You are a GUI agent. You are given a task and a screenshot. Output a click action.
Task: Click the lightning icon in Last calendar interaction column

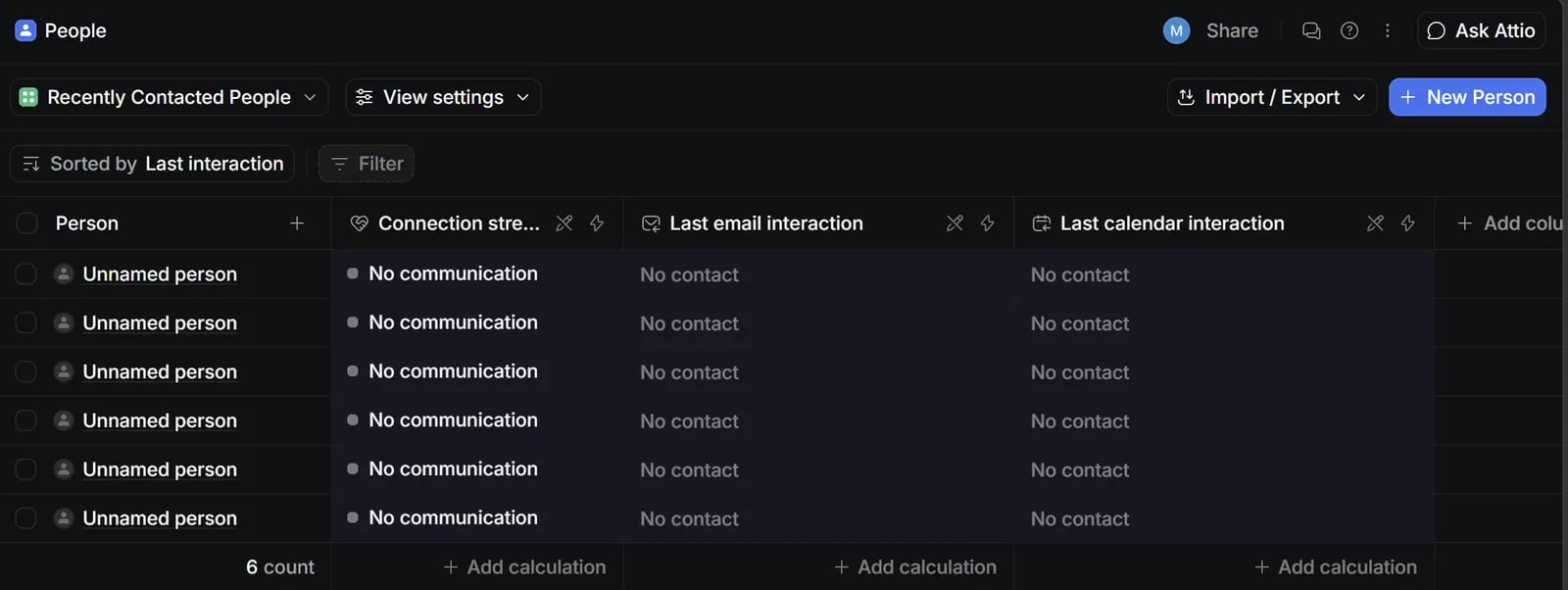pos(1407,223)
